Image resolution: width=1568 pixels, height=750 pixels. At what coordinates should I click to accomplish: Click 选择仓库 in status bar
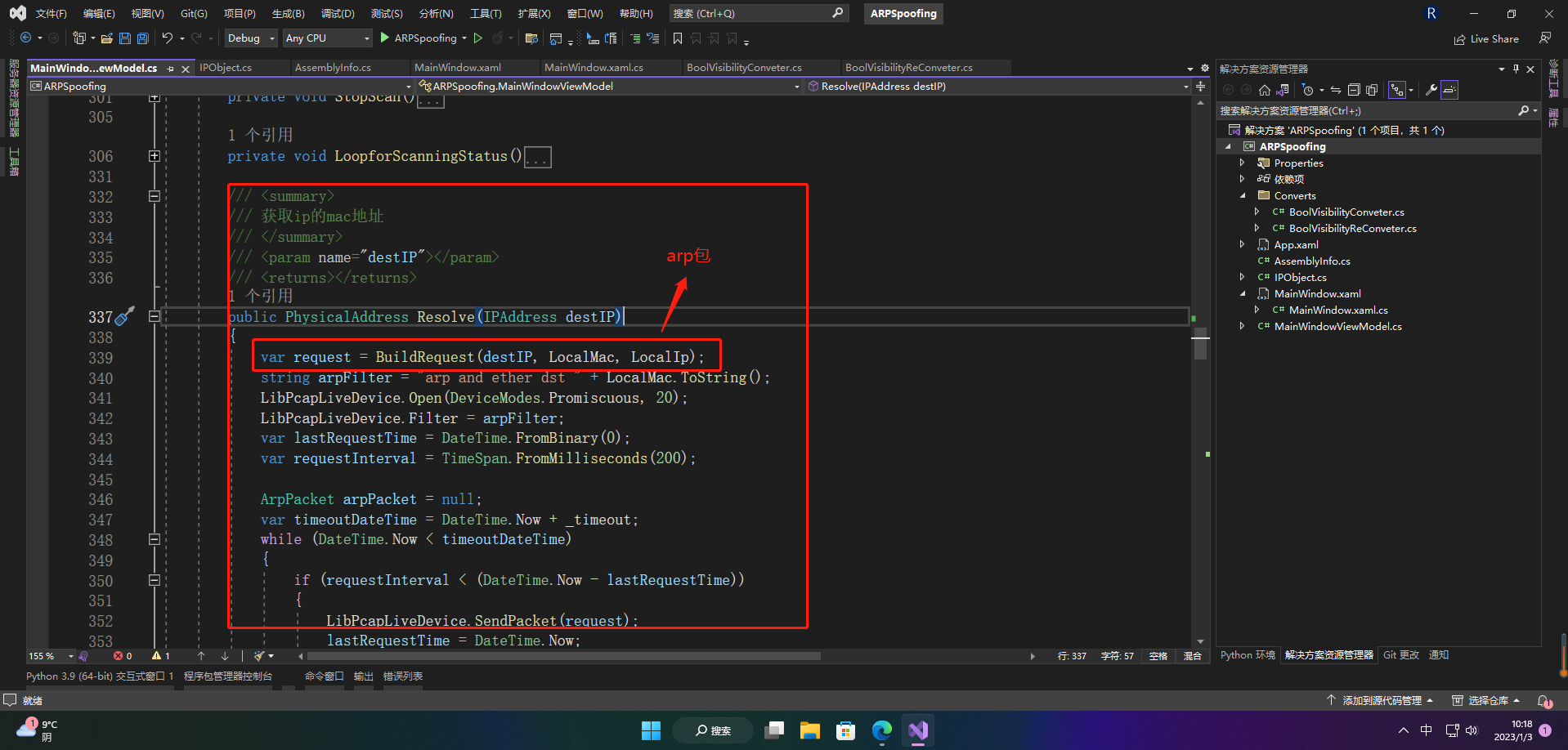click(x=1486, y=700)
